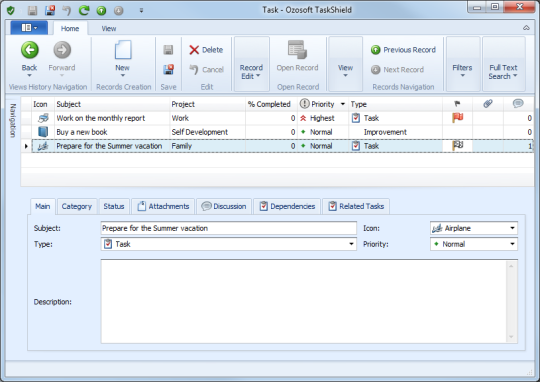Open the blue application menu button
The width and height of the screenshot is (540, 382).
pyautogui.click(x=29, y=28)
